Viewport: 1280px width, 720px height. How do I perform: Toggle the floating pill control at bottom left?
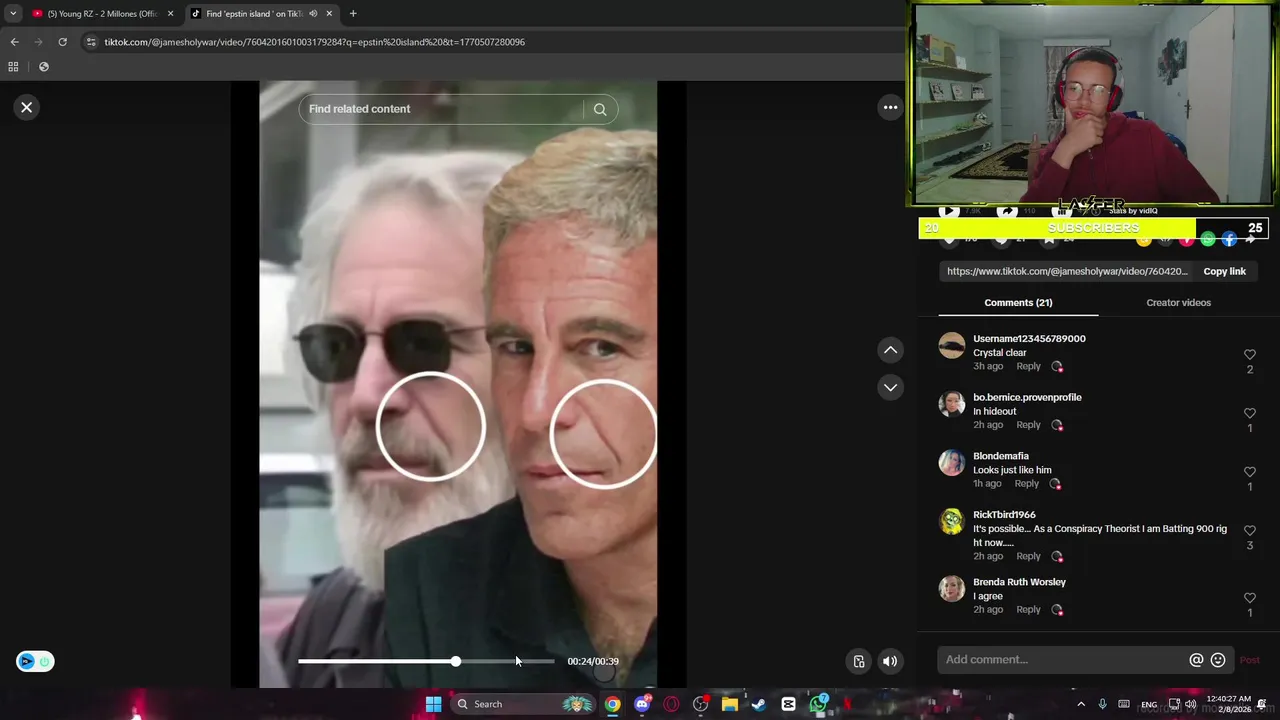click(35, 661)
